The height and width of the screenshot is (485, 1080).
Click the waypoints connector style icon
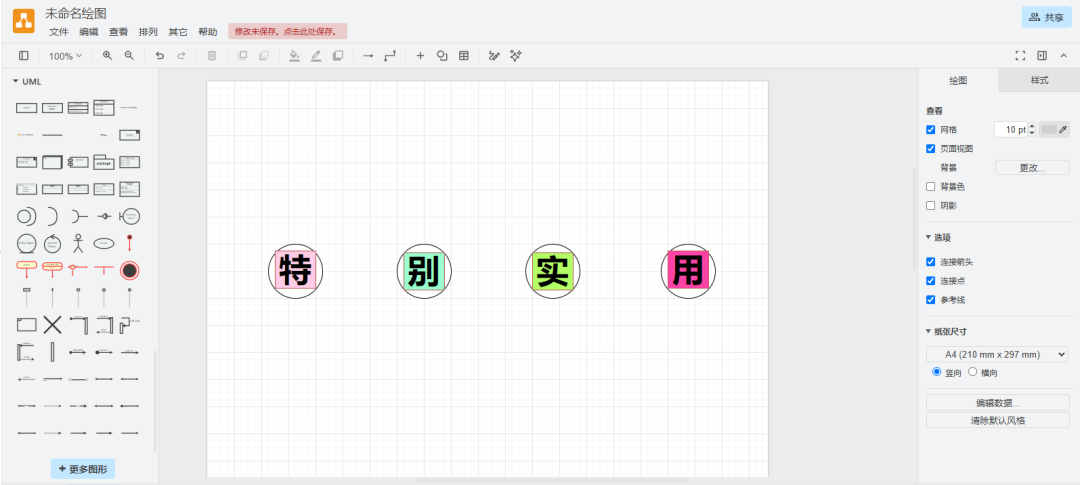point(390,56)
